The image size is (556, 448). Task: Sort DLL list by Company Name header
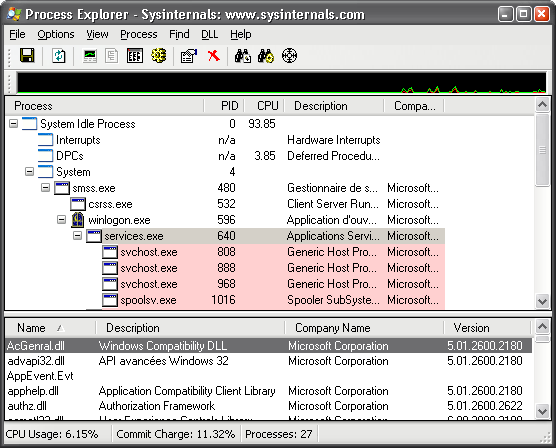[x=364, y=328]
